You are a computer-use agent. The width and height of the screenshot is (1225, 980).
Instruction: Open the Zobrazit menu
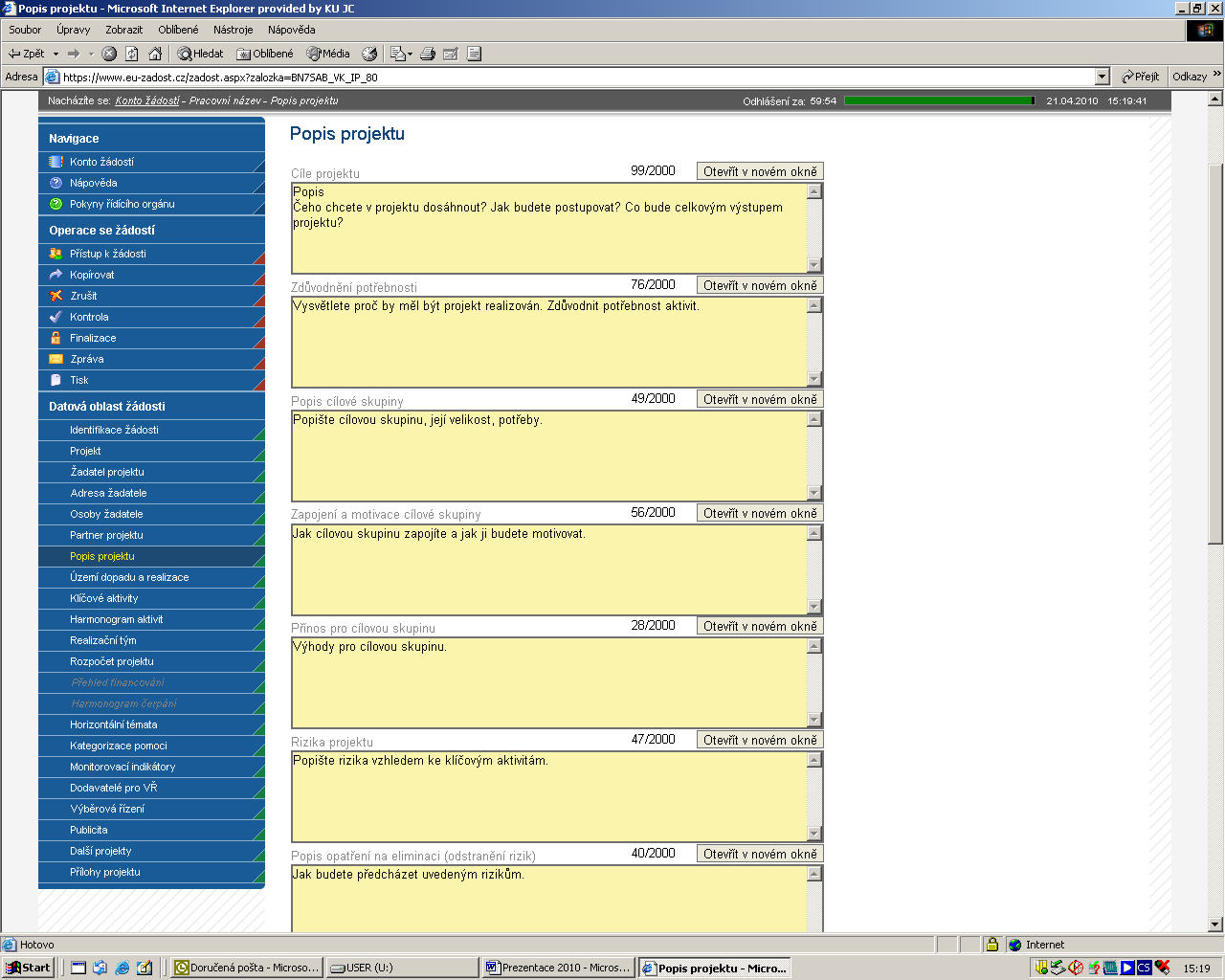124,30
